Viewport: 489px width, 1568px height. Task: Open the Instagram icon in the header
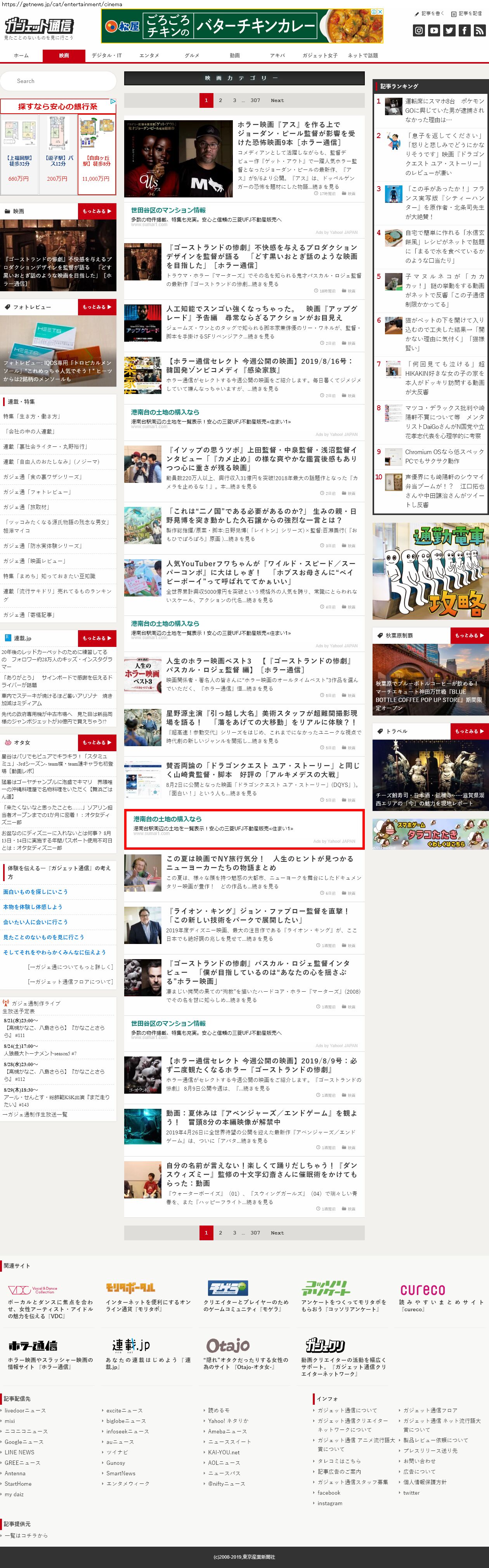click(419, 30)
